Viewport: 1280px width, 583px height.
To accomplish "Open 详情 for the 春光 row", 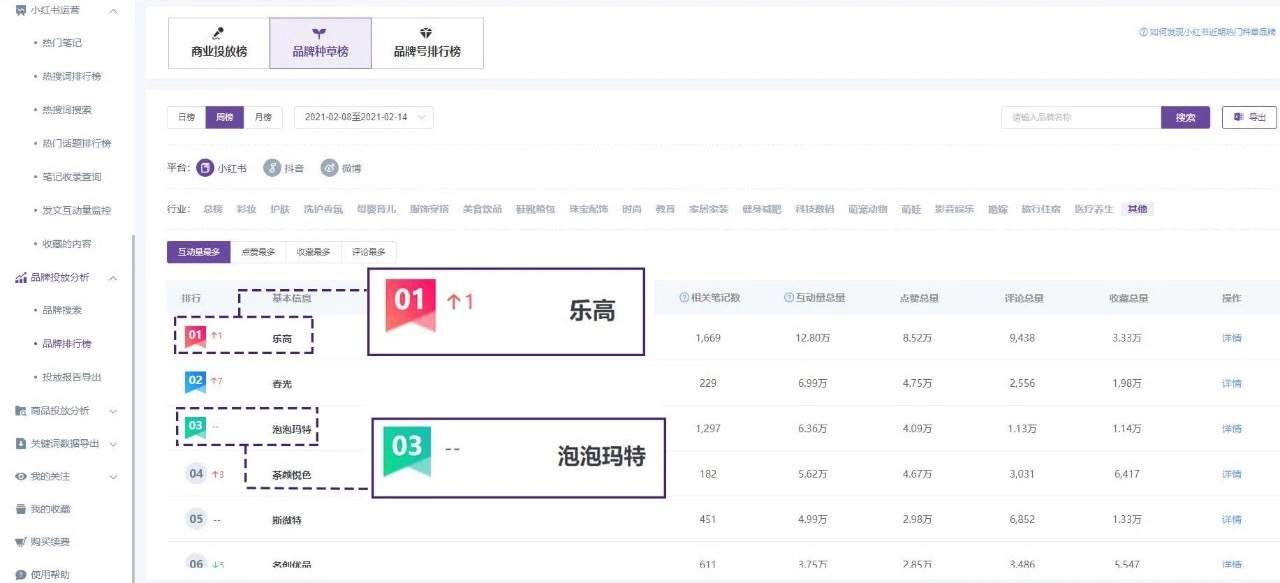I will click(1231, 383).
